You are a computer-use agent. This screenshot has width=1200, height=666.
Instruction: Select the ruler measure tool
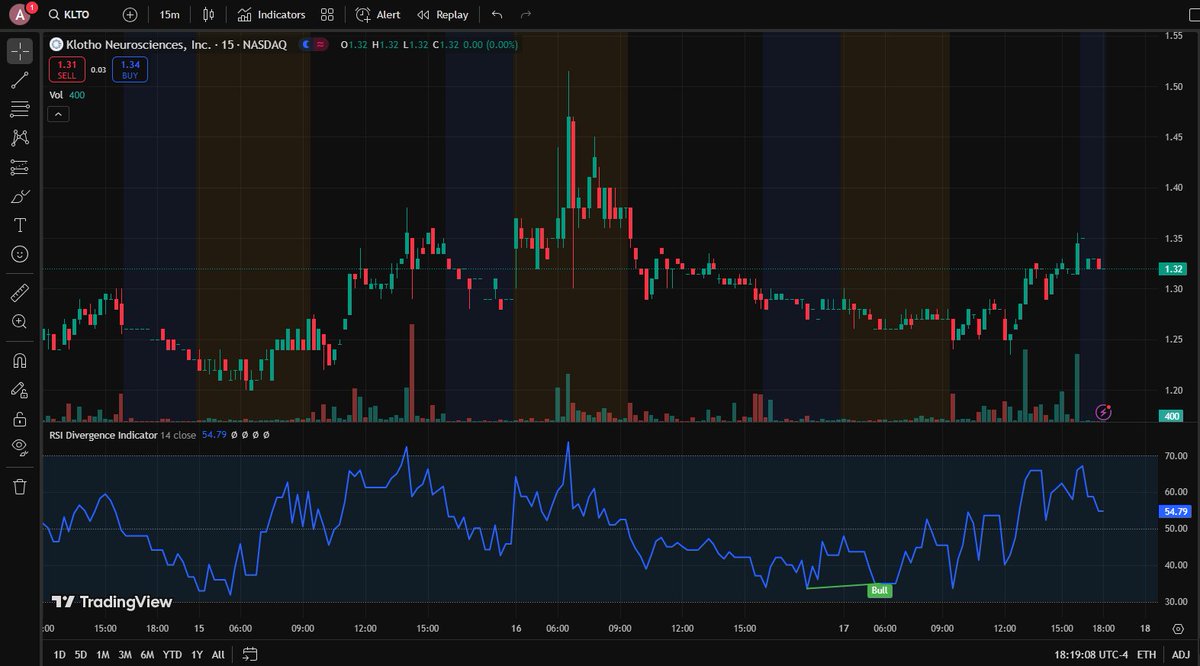[20, 292]
